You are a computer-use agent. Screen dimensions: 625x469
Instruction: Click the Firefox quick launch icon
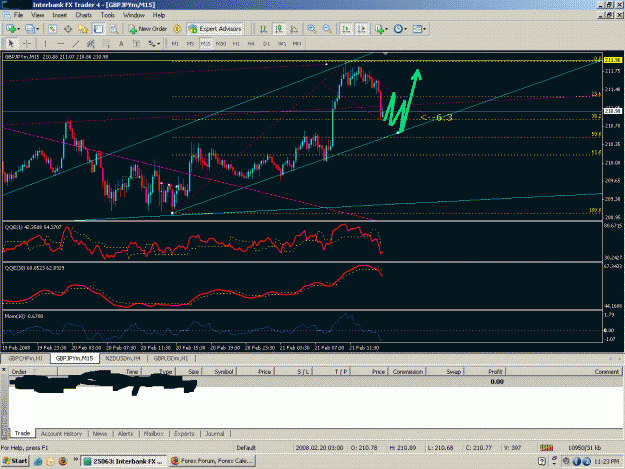63,461
